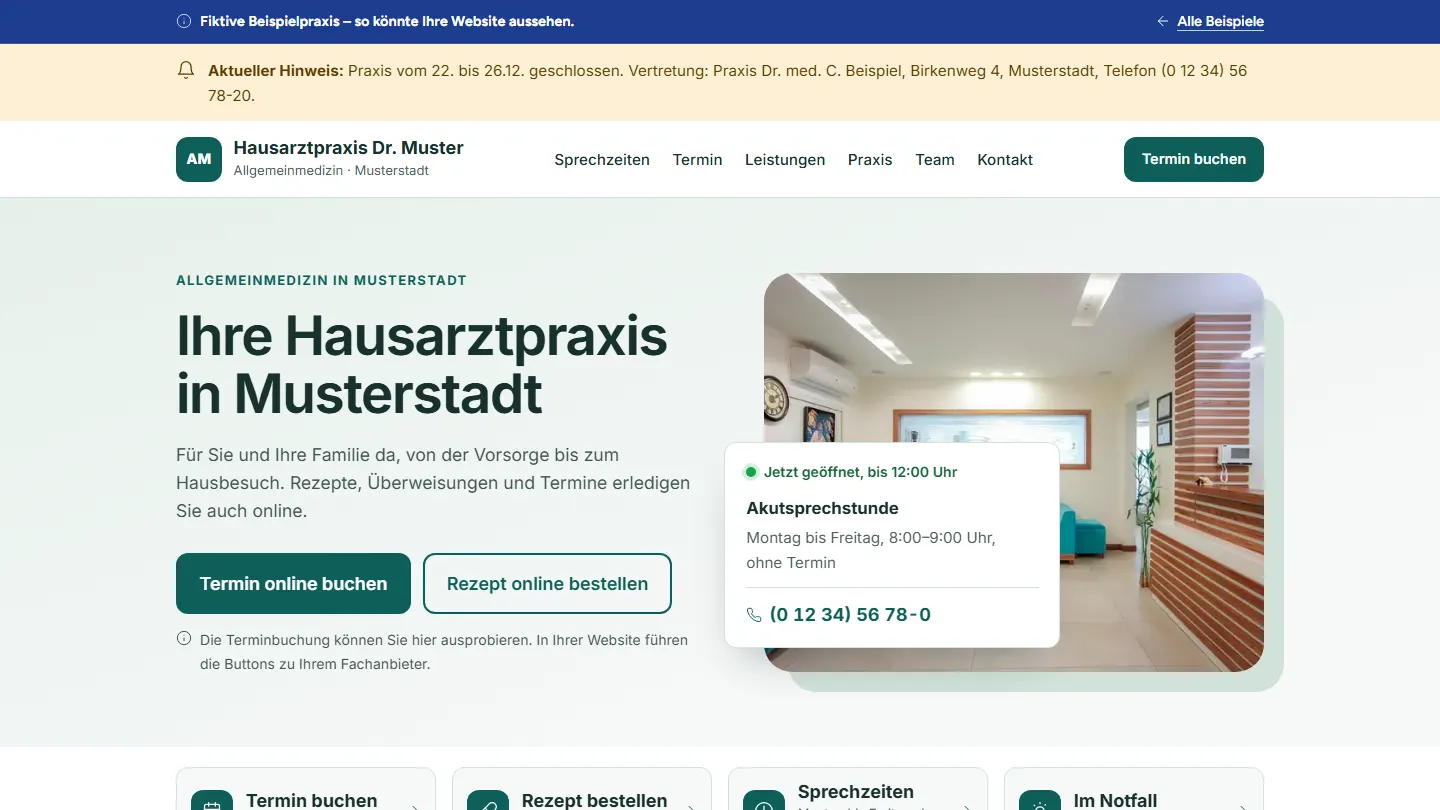Call the phone number (0 12 34) 56 78-0
Screen dimensions: 1440x810
pyautogui.click(x=850, y=615)
